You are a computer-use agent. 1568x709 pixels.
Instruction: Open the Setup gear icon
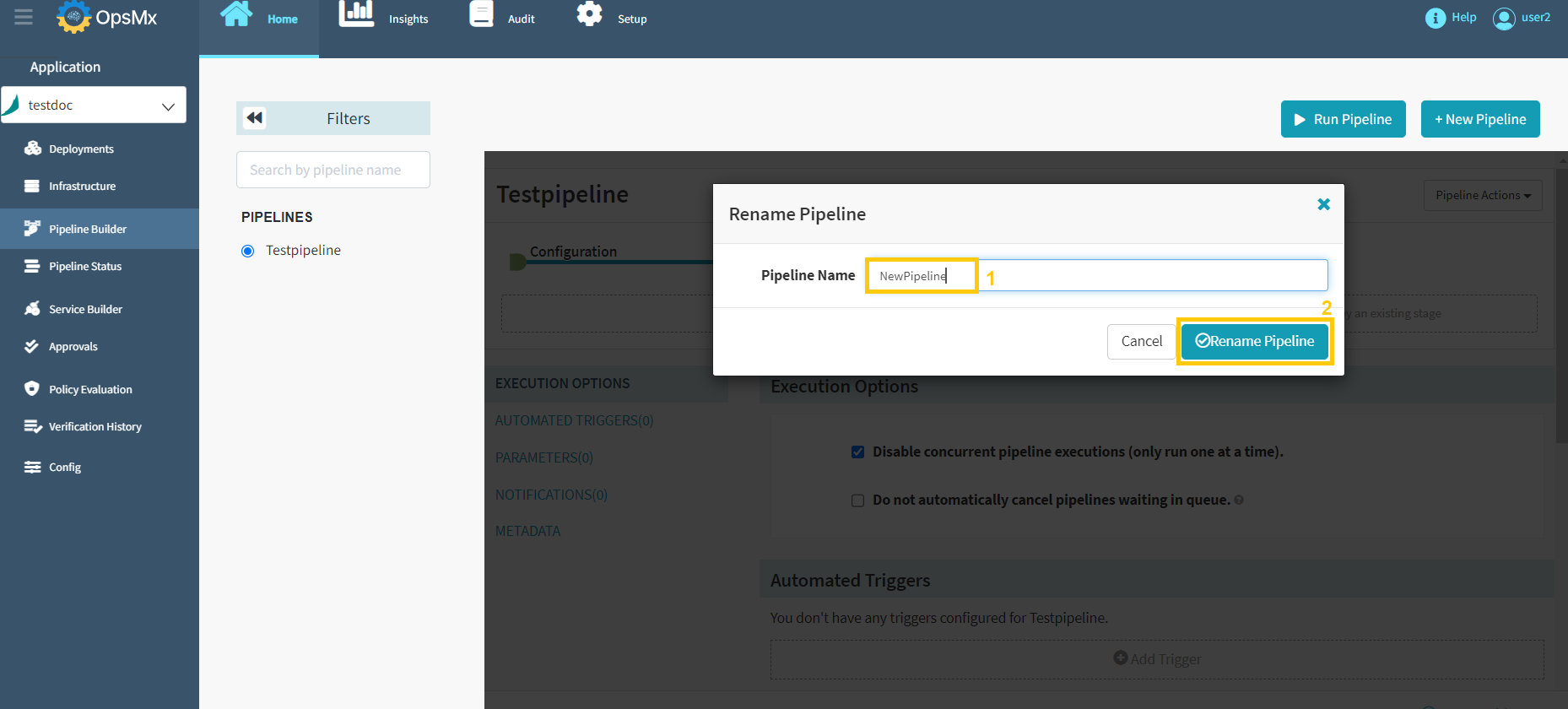click(589, 14)
